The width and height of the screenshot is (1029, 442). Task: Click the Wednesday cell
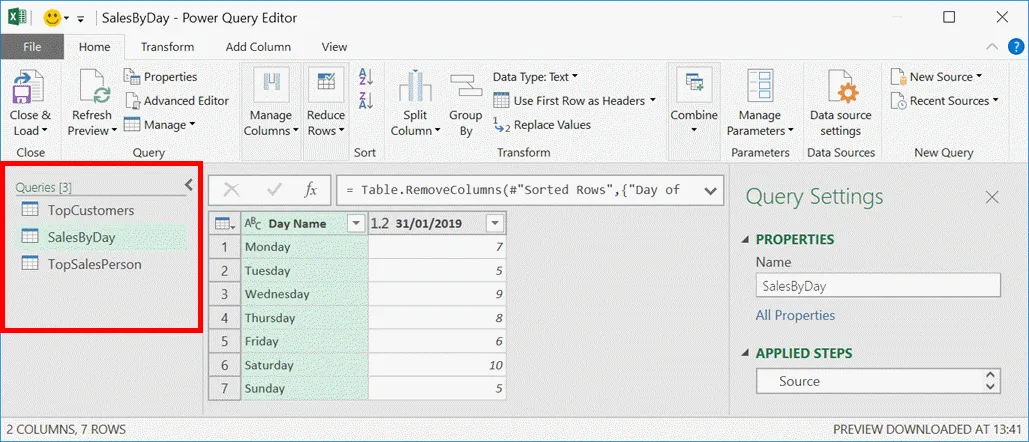tap(304, 294)
